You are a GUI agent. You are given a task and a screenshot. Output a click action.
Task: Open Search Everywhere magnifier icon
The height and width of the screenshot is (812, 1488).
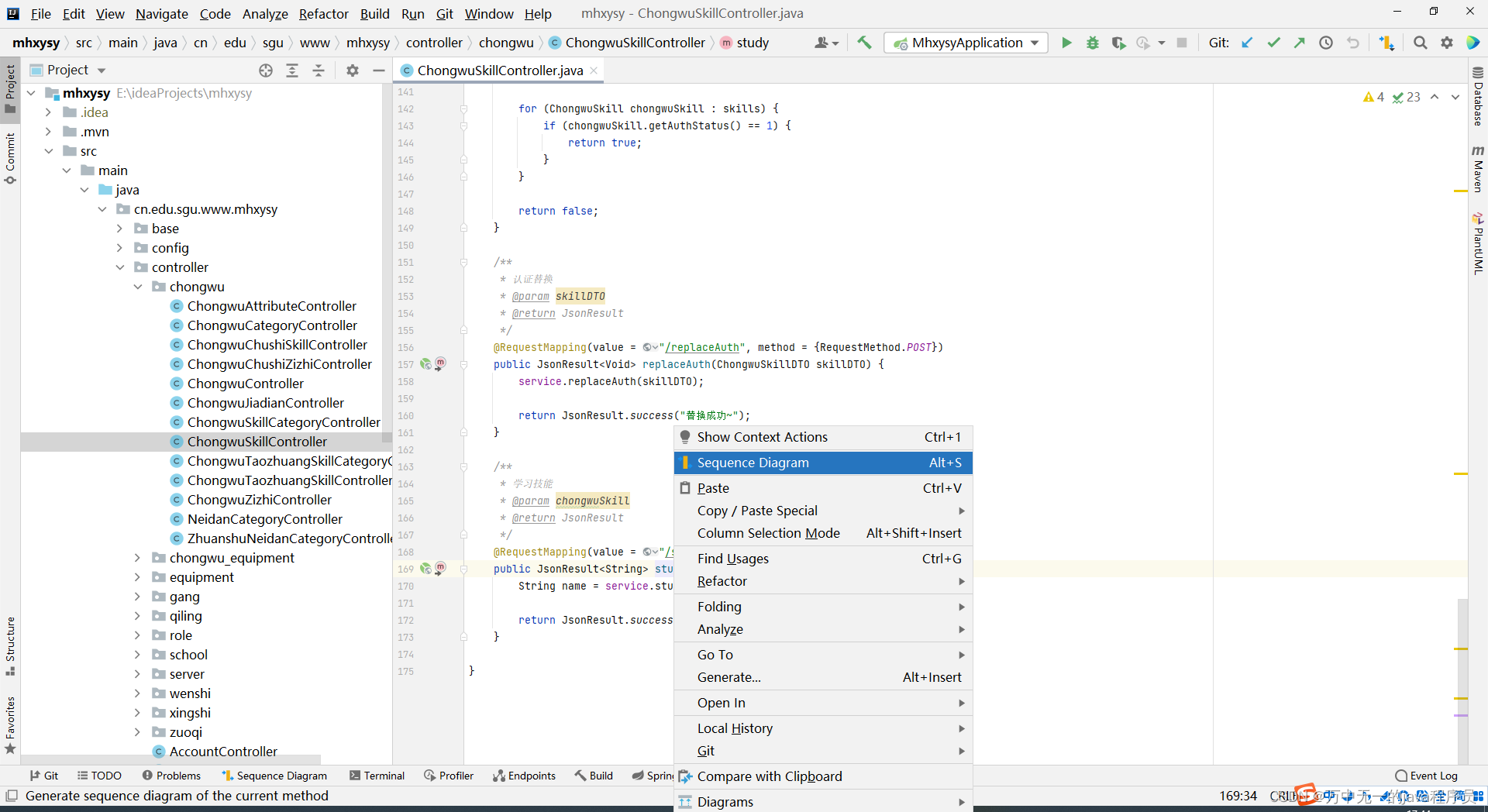[1420, 43]
